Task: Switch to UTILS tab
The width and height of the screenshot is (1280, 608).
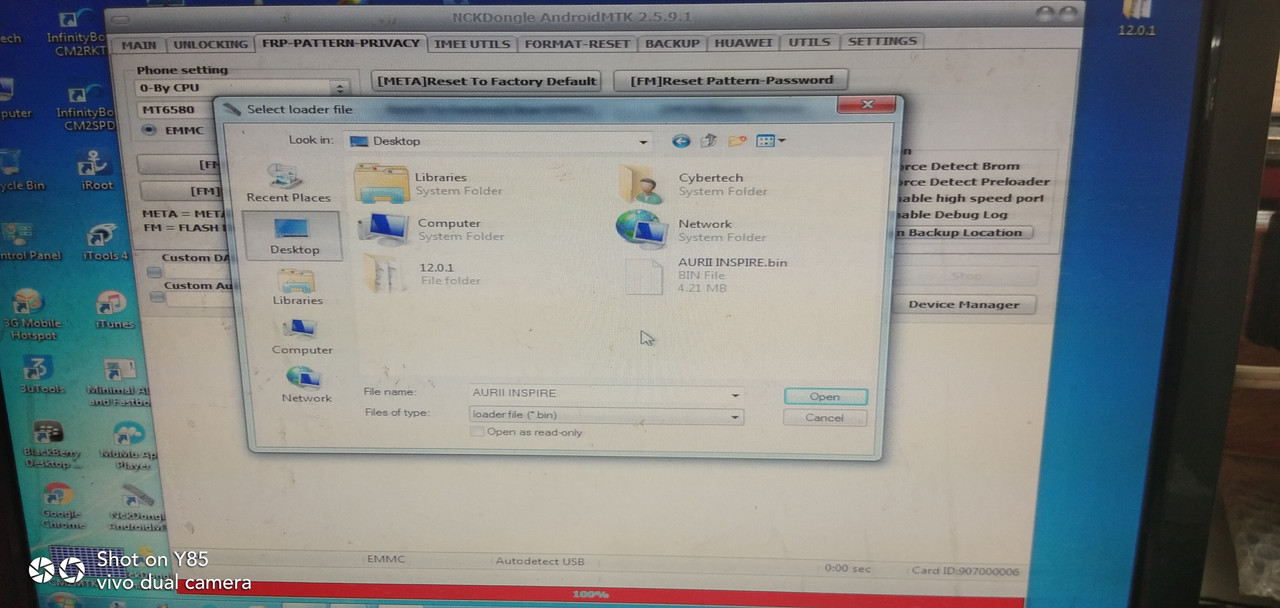Action: [809, 42]
